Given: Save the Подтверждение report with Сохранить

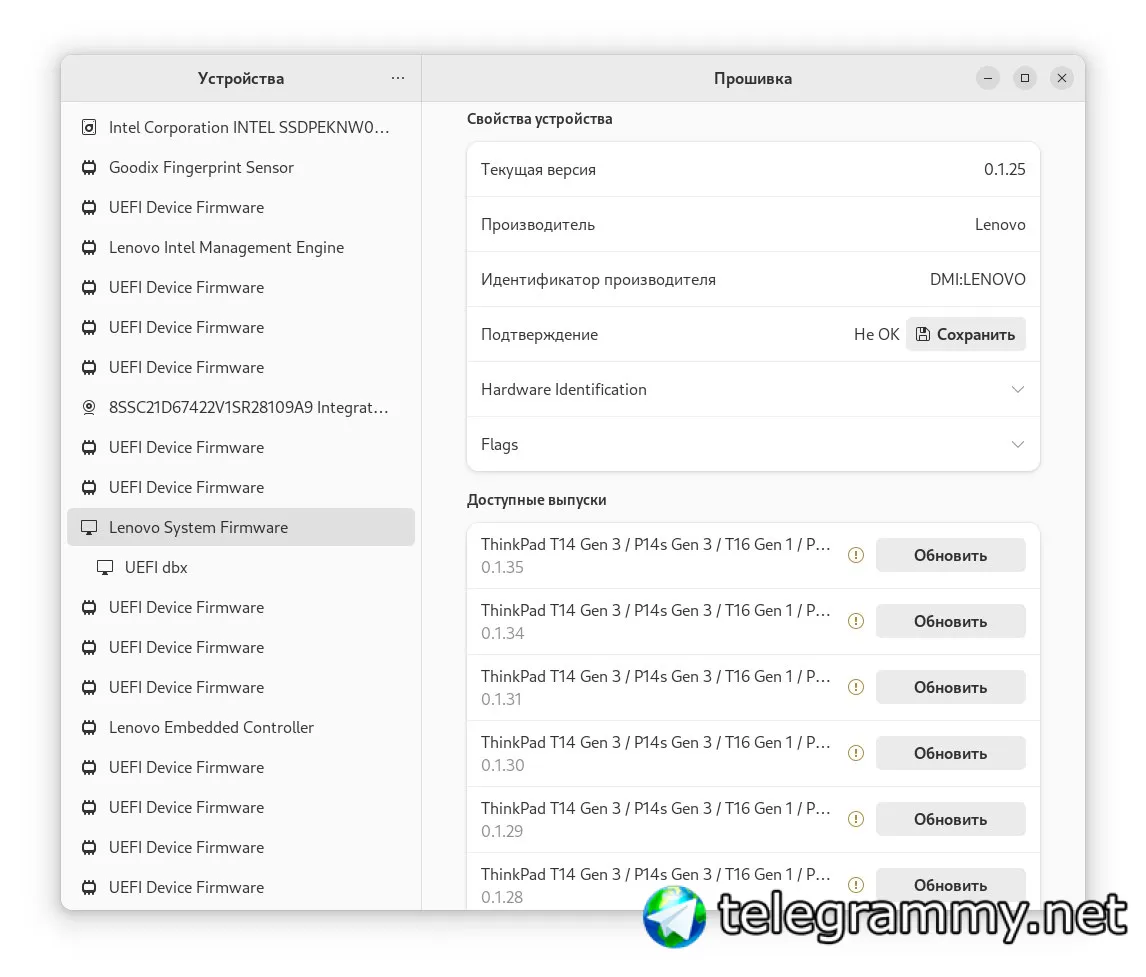Looking at the screenshot, I should (x=965, y=334).
